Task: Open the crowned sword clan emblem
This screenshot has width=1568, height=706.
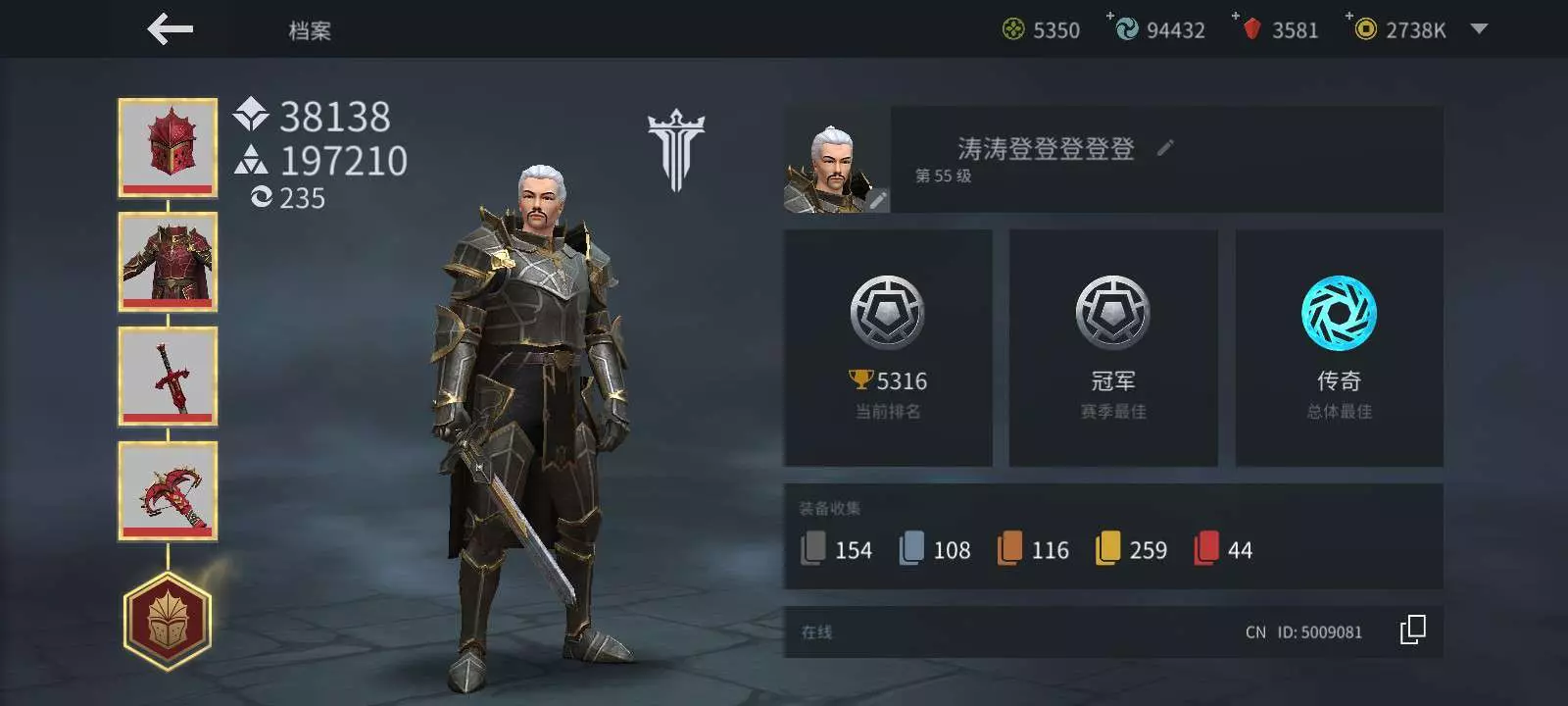Action: 676,150
